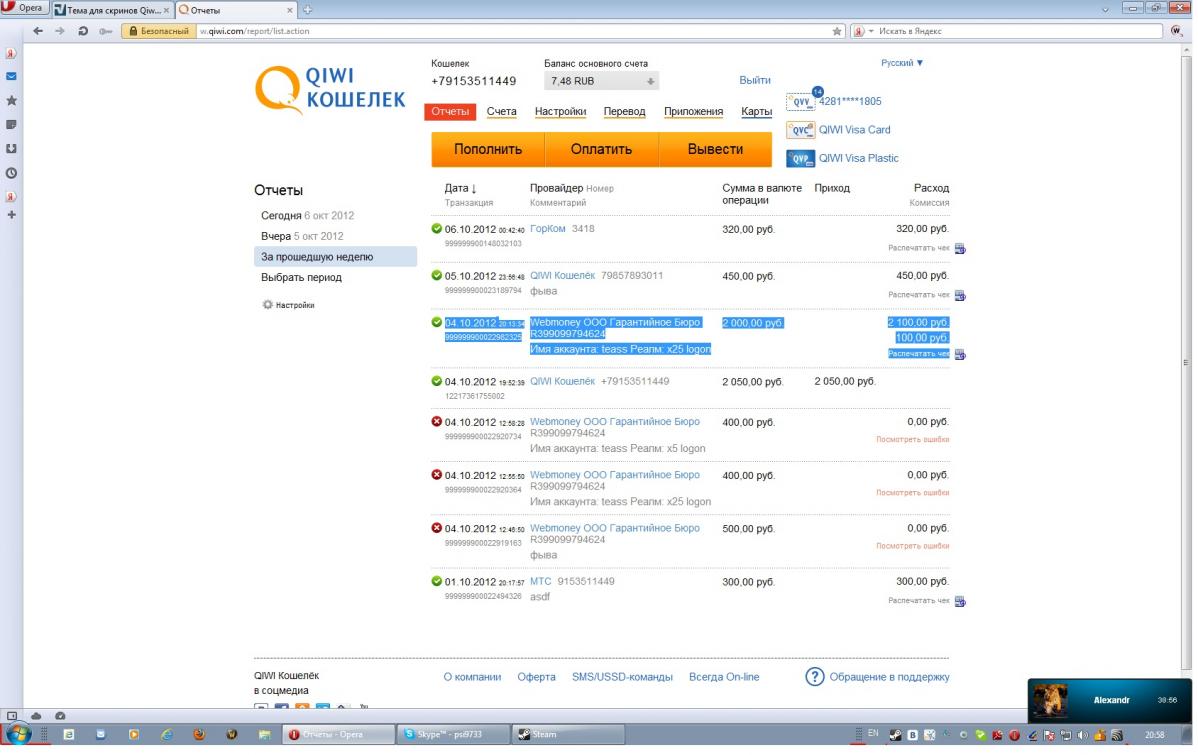Switch to the Счета tab
This screenshot has height=755, width=1198.
501,111
